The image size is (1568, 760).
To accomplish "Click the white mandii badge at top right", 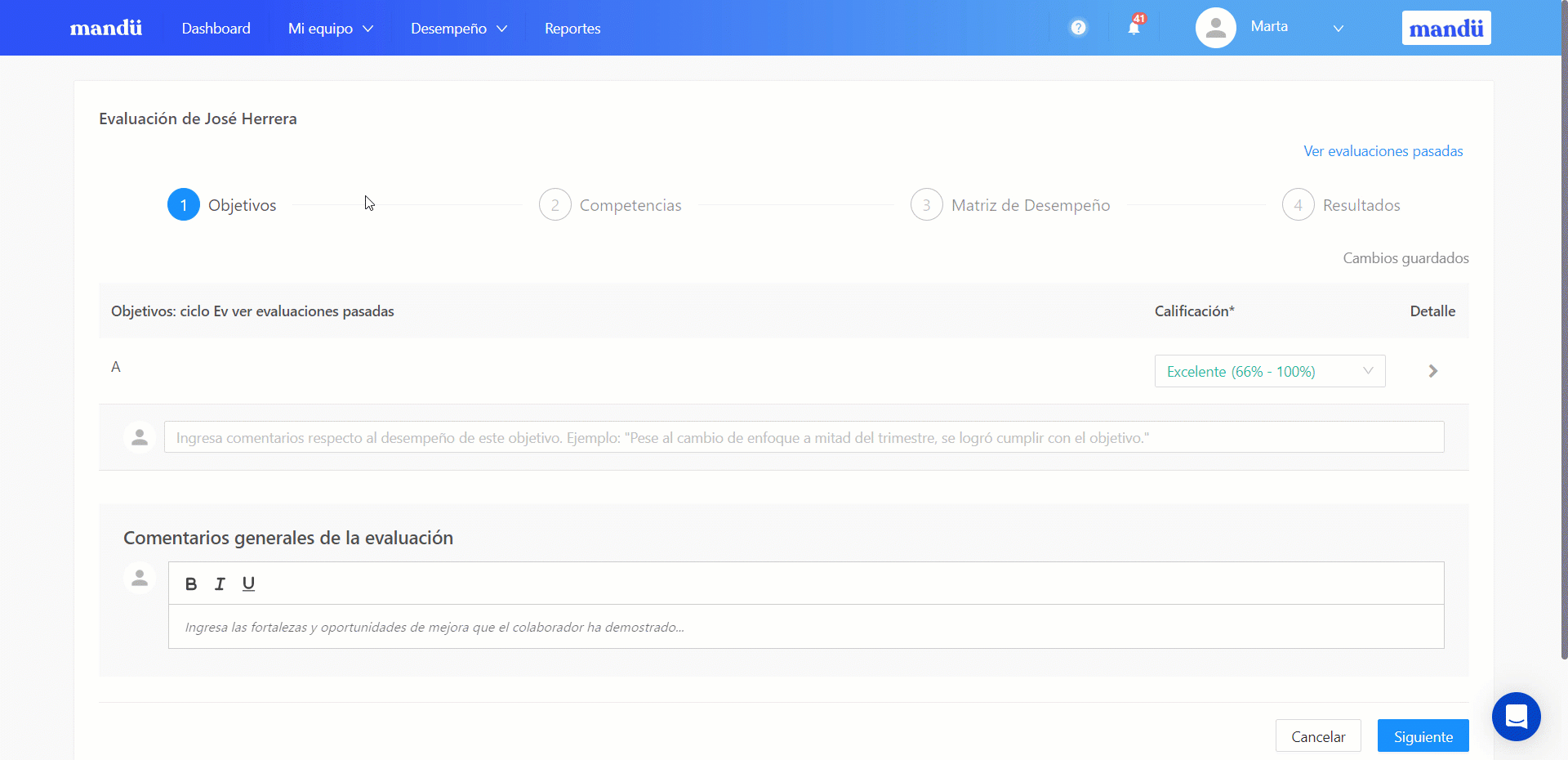I will pyautogui.click(x=1446, y=28).
